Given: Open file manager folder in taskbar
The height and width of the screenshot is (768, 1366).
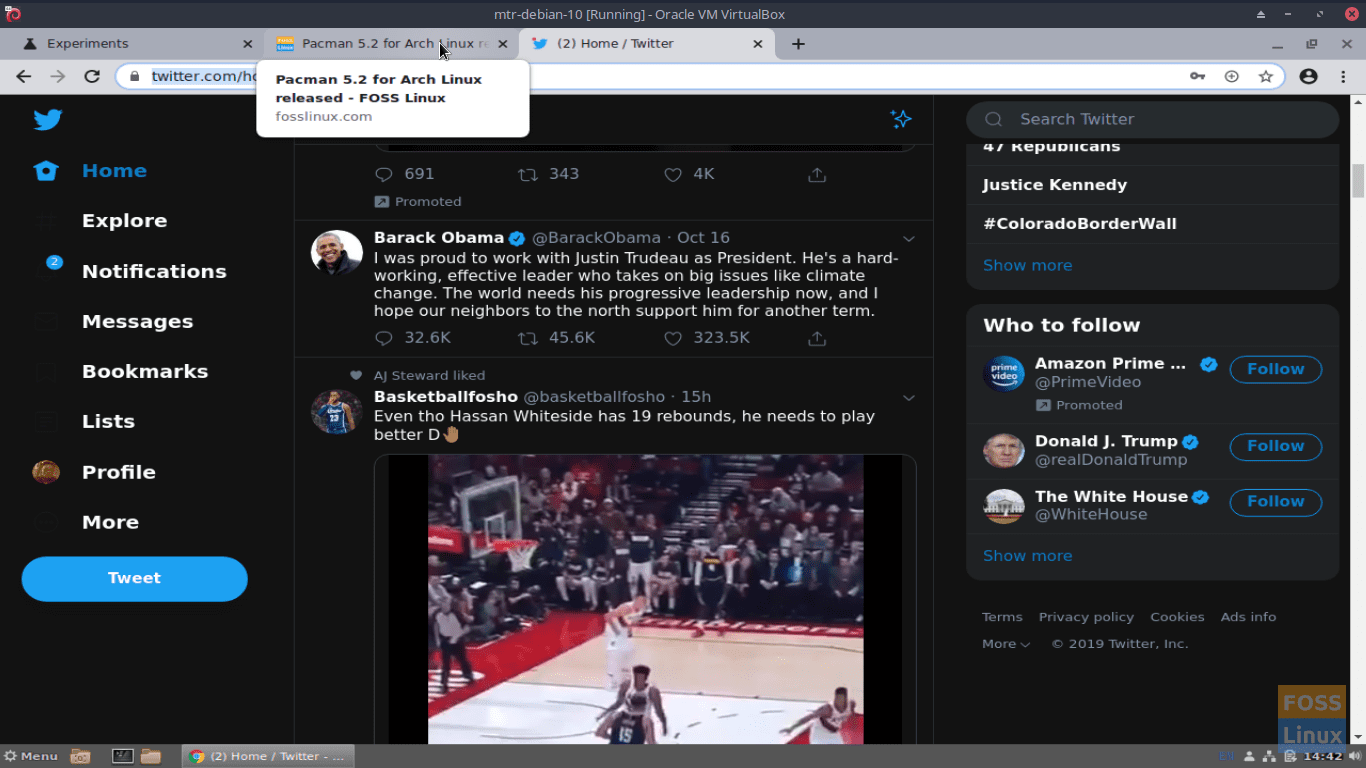Looking at the screenshot, I should (x=151, y=756).
